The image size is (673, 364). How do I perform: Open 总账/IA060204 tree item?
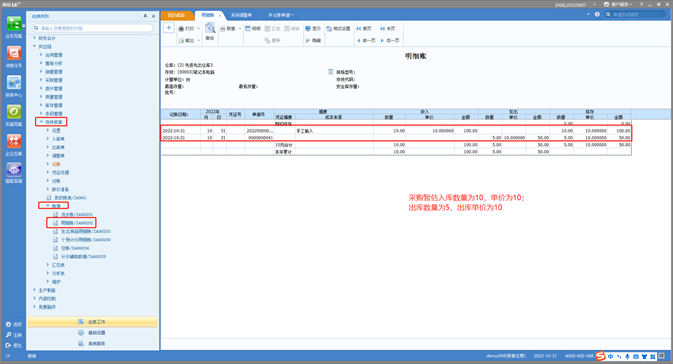[x=71, y=248]
